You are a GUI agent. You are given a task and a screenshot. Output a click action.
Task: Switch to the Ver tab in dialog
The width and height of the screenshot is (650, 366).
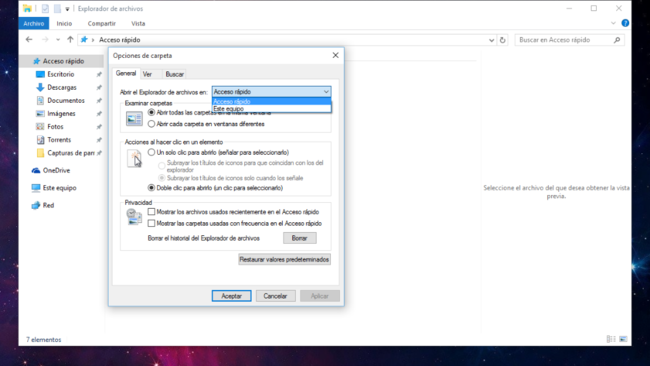[147, 74]
